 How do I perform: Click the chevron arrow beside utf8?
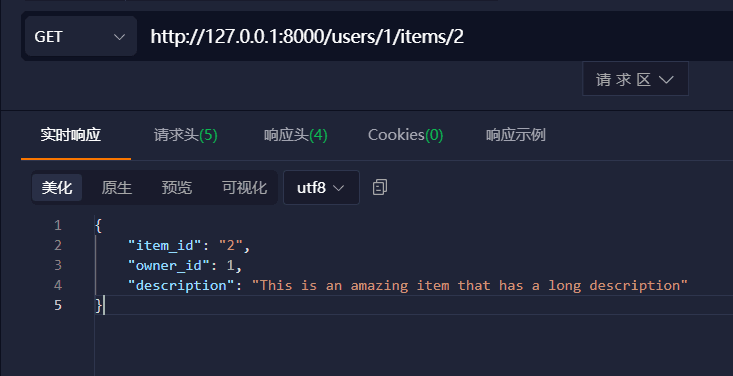coord(338,188)
